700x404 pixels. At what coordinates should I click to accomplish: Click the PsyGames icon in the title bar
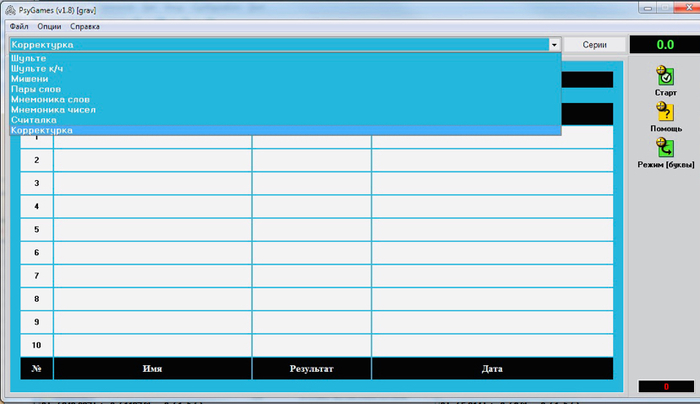click(9, 8)
